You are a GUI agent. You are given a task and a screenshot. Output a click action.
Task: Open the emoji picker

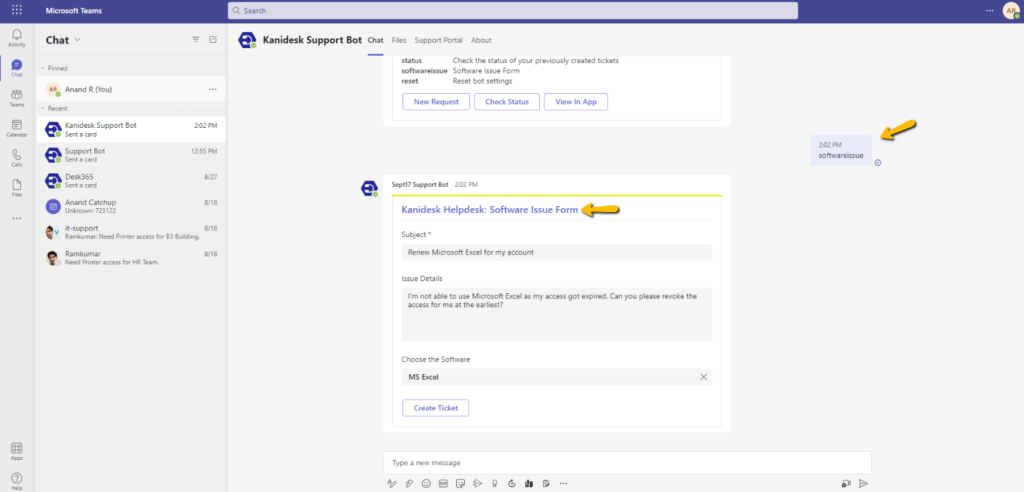point(426,484)
